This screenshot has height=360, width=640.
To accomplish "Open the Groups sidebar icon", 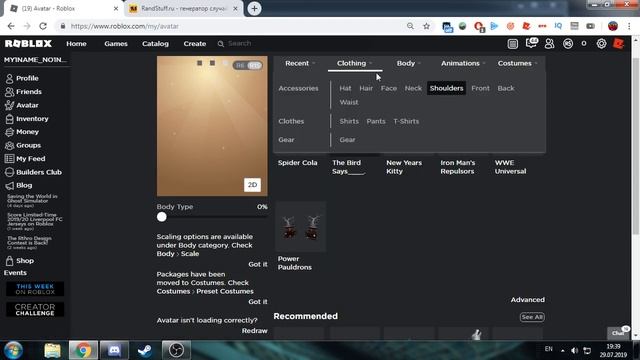I will click(9, 145).
